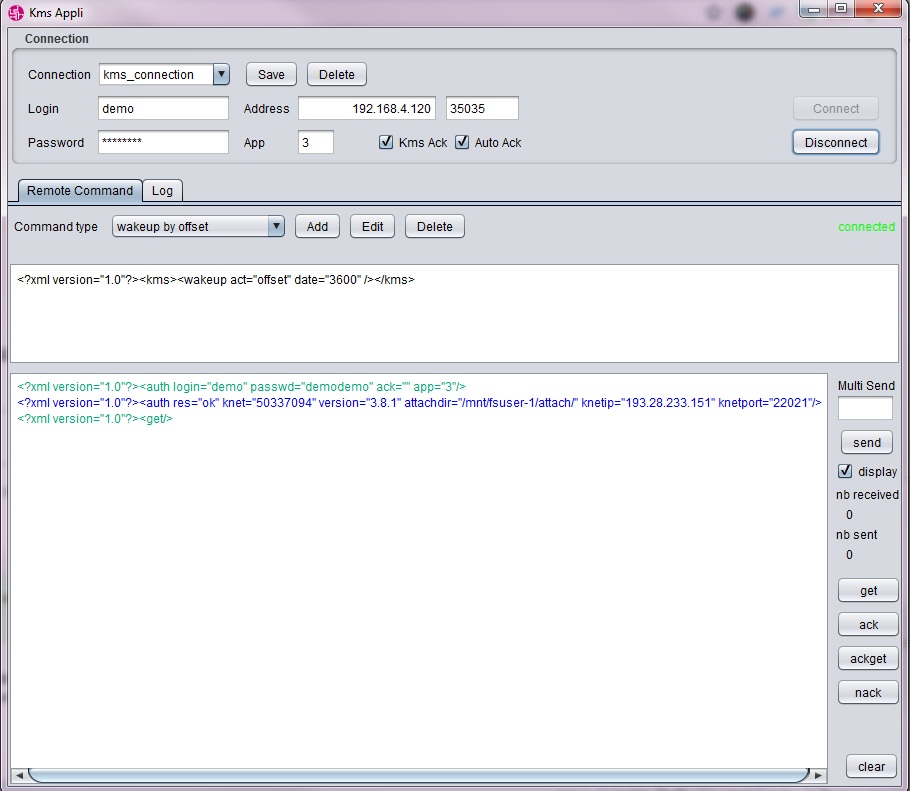The image size is (910, 791).
Task: Click the Multi Send input field
Action: pyautogui.click(x=865, y=408)
